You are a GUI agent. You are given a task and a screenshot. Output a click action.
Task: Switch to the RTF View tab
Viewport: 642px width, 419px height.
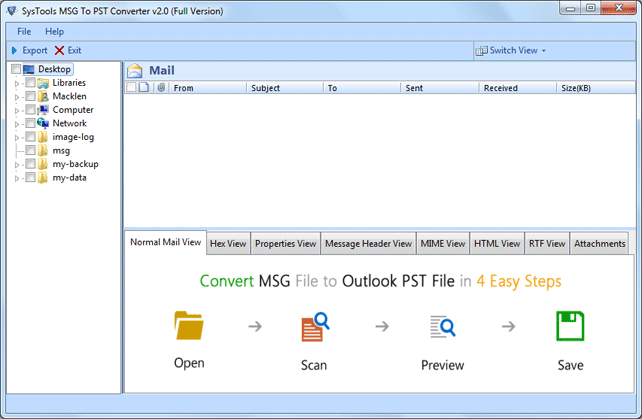(547, 244)
